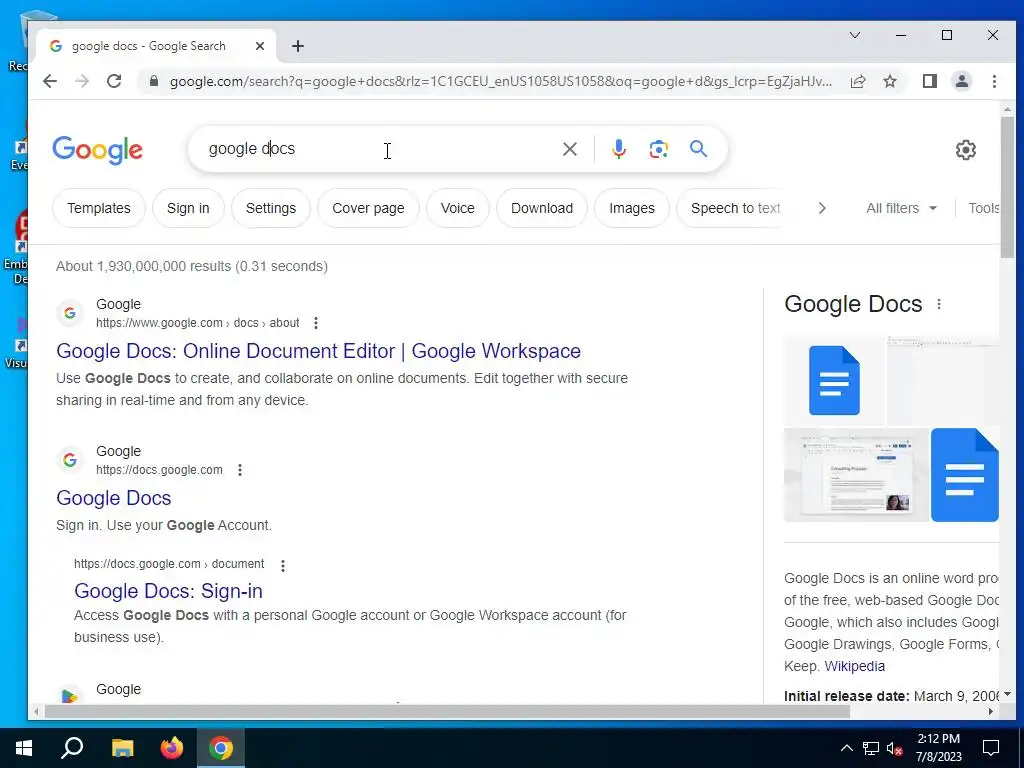Viewport: 1024px width, 768px height.
Task: Clear the search box text
Action: coord(569,149)
